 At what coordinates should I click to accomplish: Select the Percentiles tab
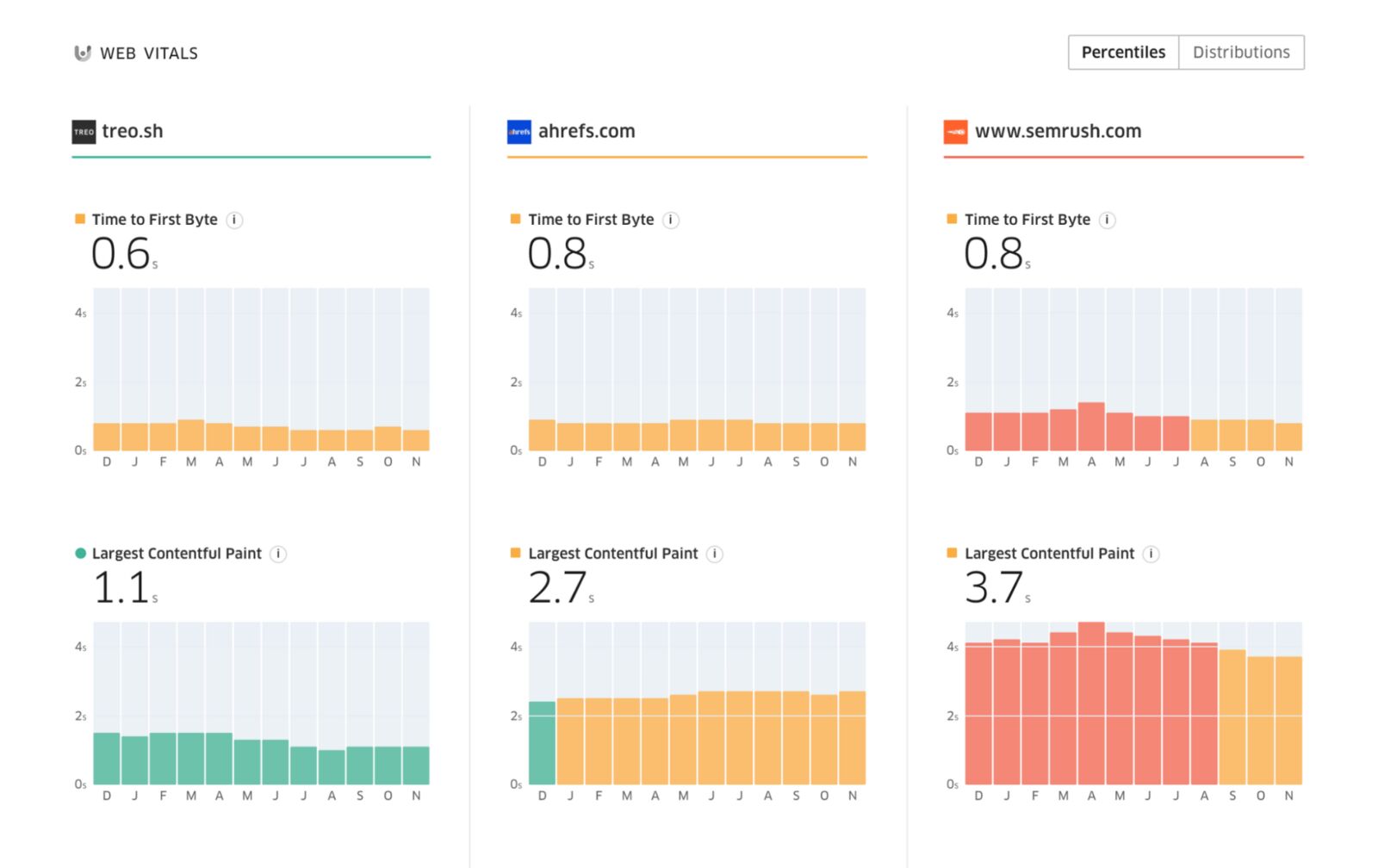pyautogui.click(x=1123, y=53)
